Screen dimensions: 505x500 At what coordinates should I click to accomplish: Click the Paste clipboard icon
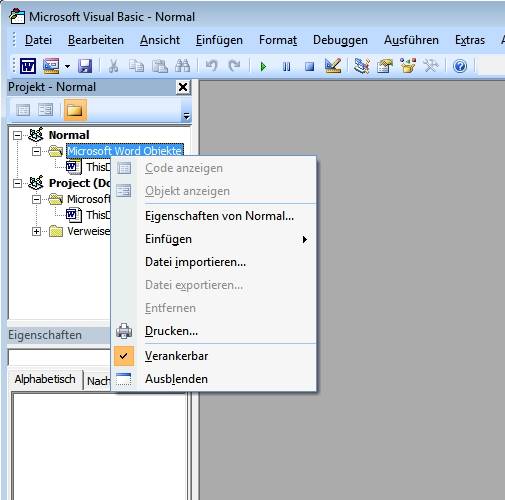tap(160, 66)
